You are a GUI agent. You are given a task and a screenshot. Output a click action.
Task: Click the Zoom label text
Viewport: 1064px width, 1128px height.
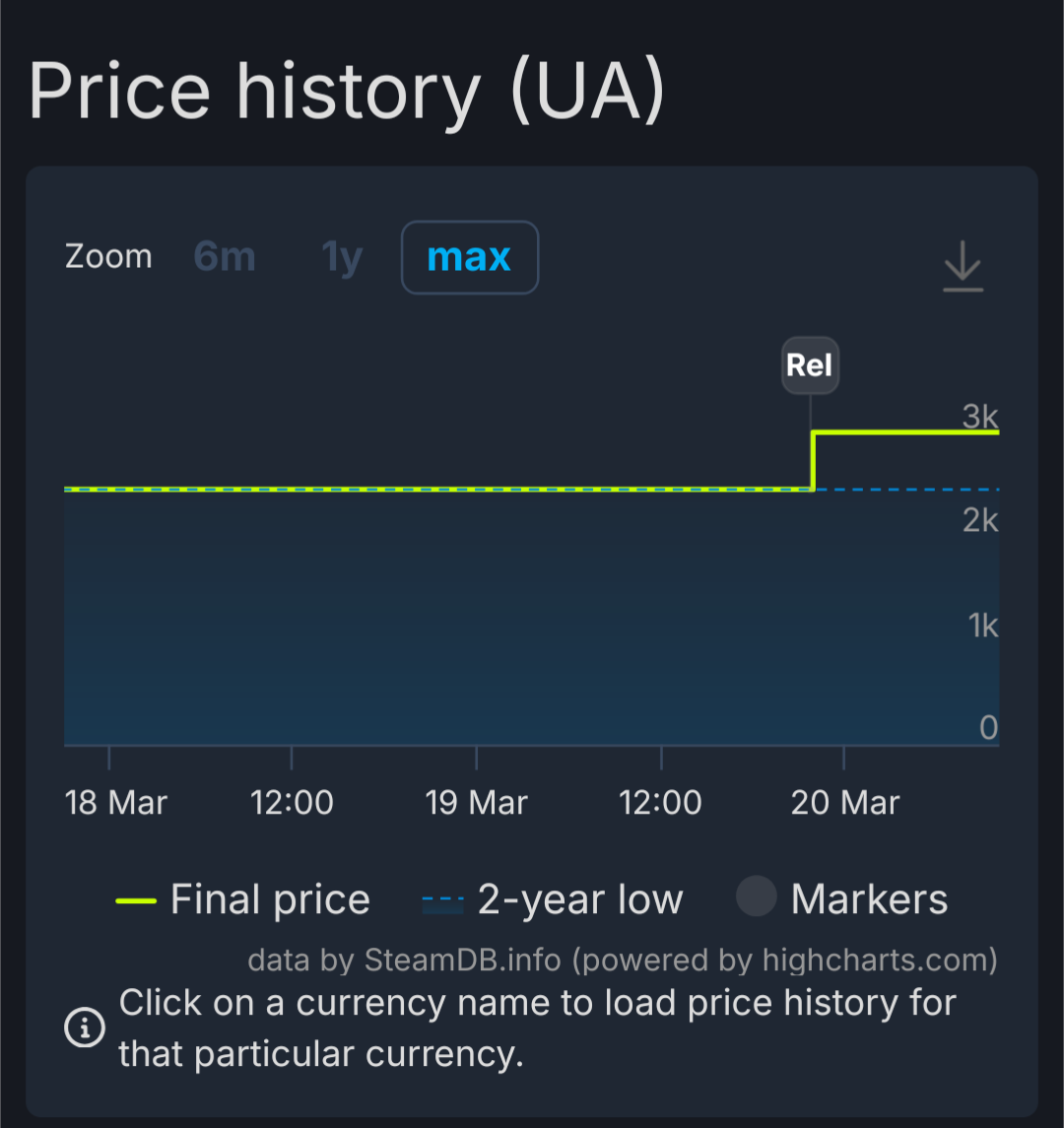pyautogui.click(x=108, y=257)
